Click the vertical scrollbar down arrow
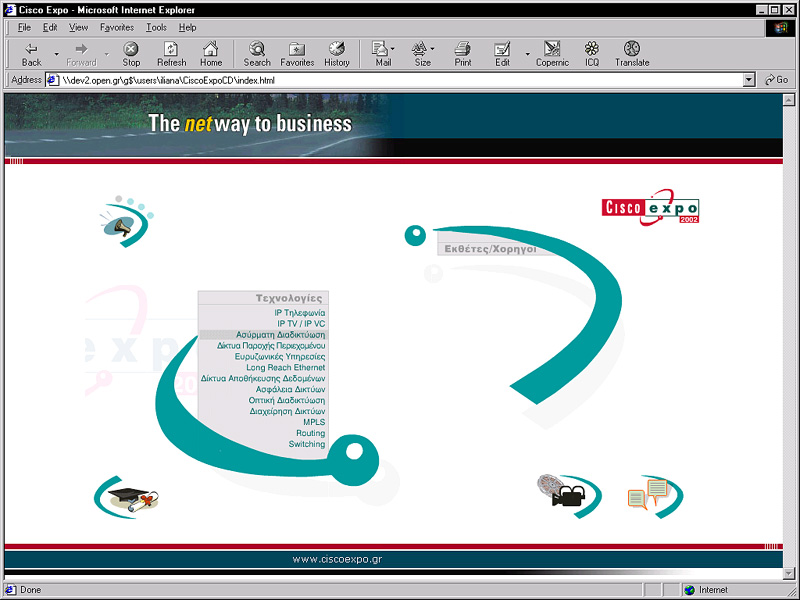800x600 pixels. 789,573
